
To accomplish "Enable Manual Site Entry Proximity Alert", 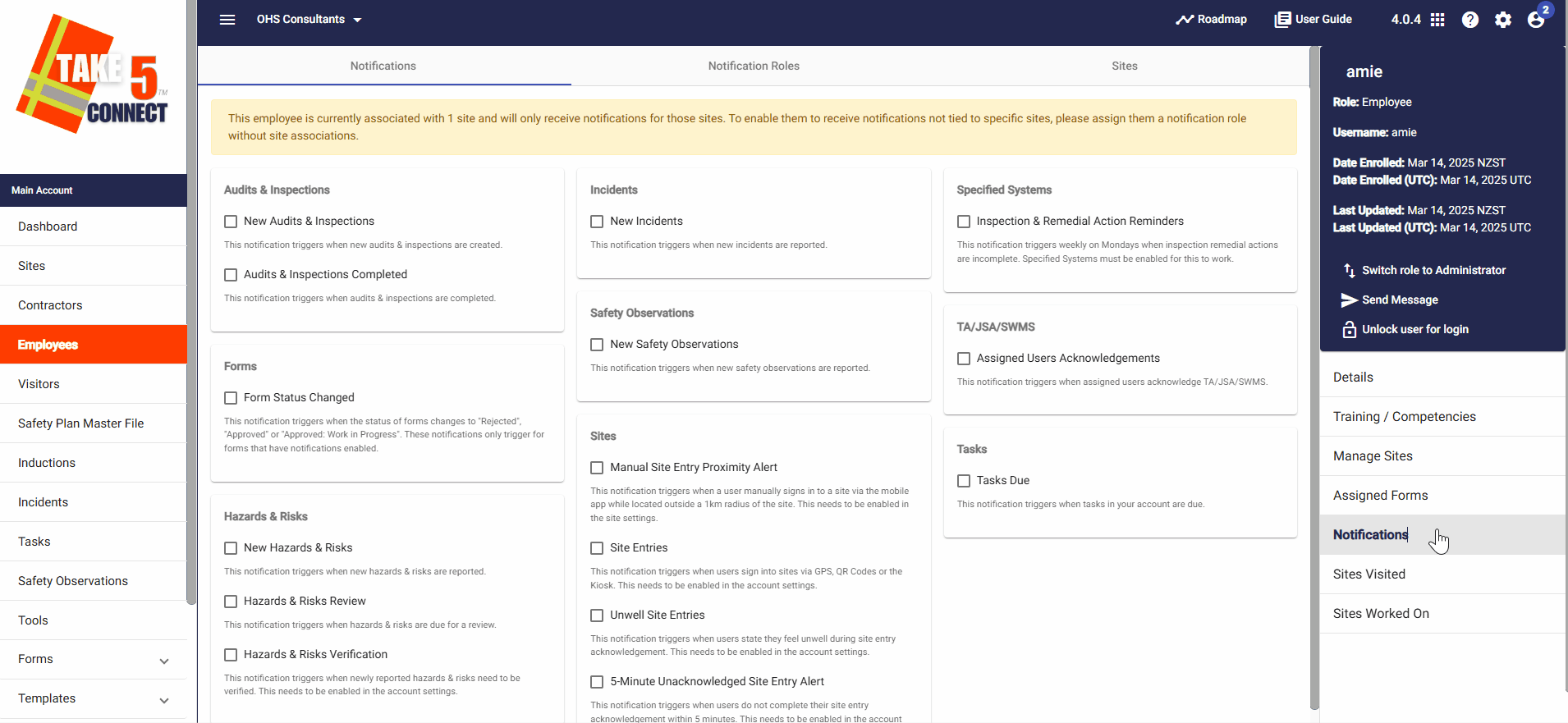I will 597,468.
